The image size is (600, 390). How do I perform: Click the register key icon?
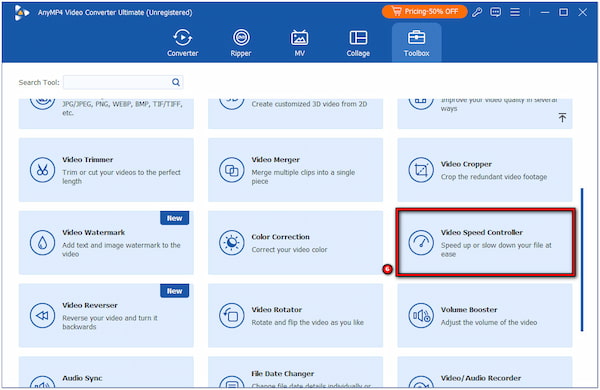[x=477, y=12]
